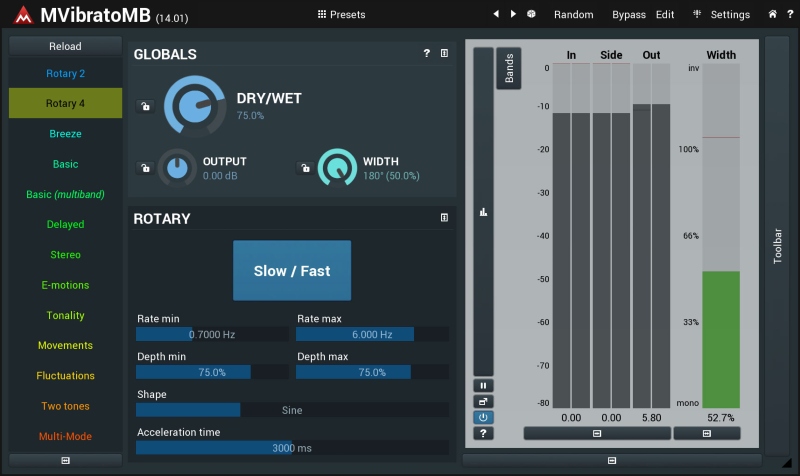
Task: Click the 5.80 Out value
Action: [652, 418]
